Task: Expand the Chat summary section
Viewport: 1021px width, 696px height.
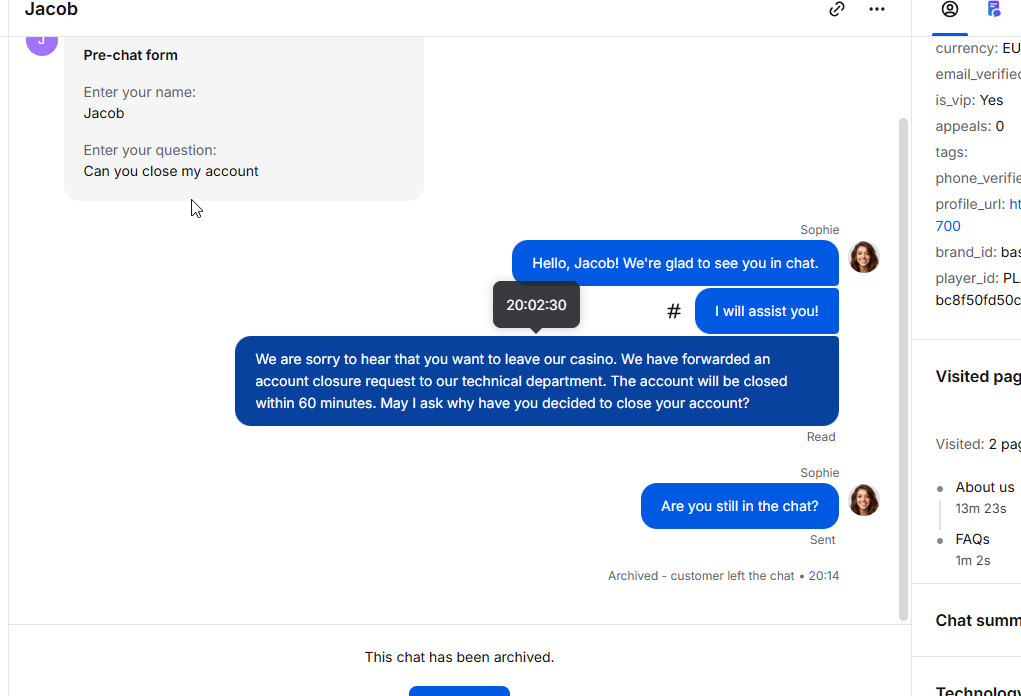Action: [978, 620]
